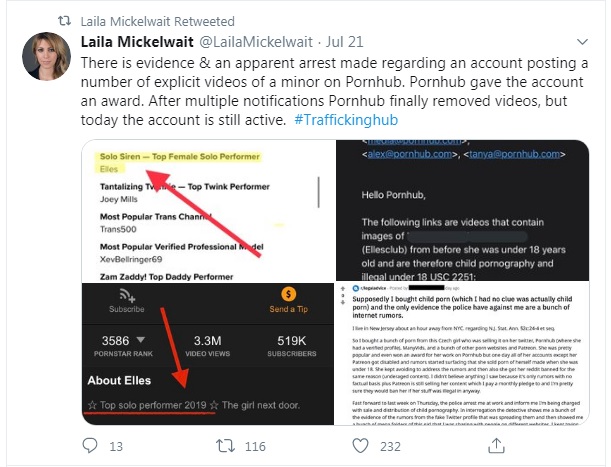
Task: Click the Send a Tip dollar icon
Action: click(x=289, y=294)
